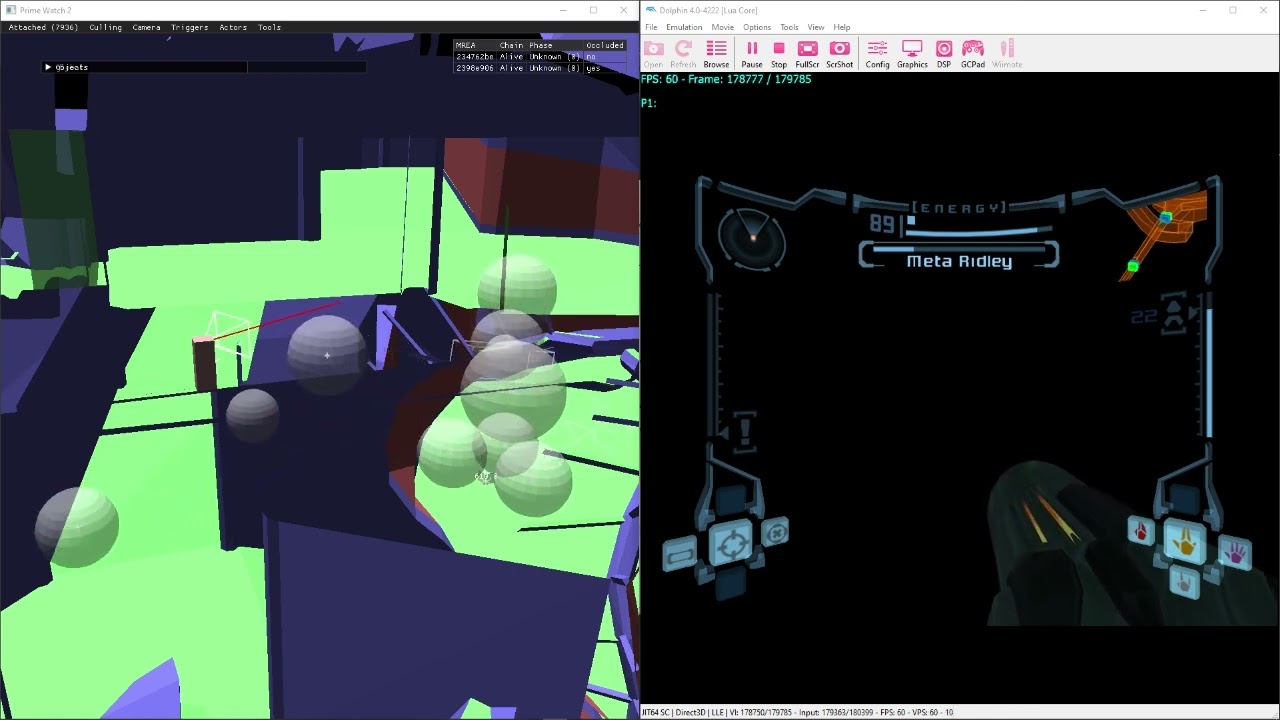Stop the emulation in Dolphin

tap(779, 53)
